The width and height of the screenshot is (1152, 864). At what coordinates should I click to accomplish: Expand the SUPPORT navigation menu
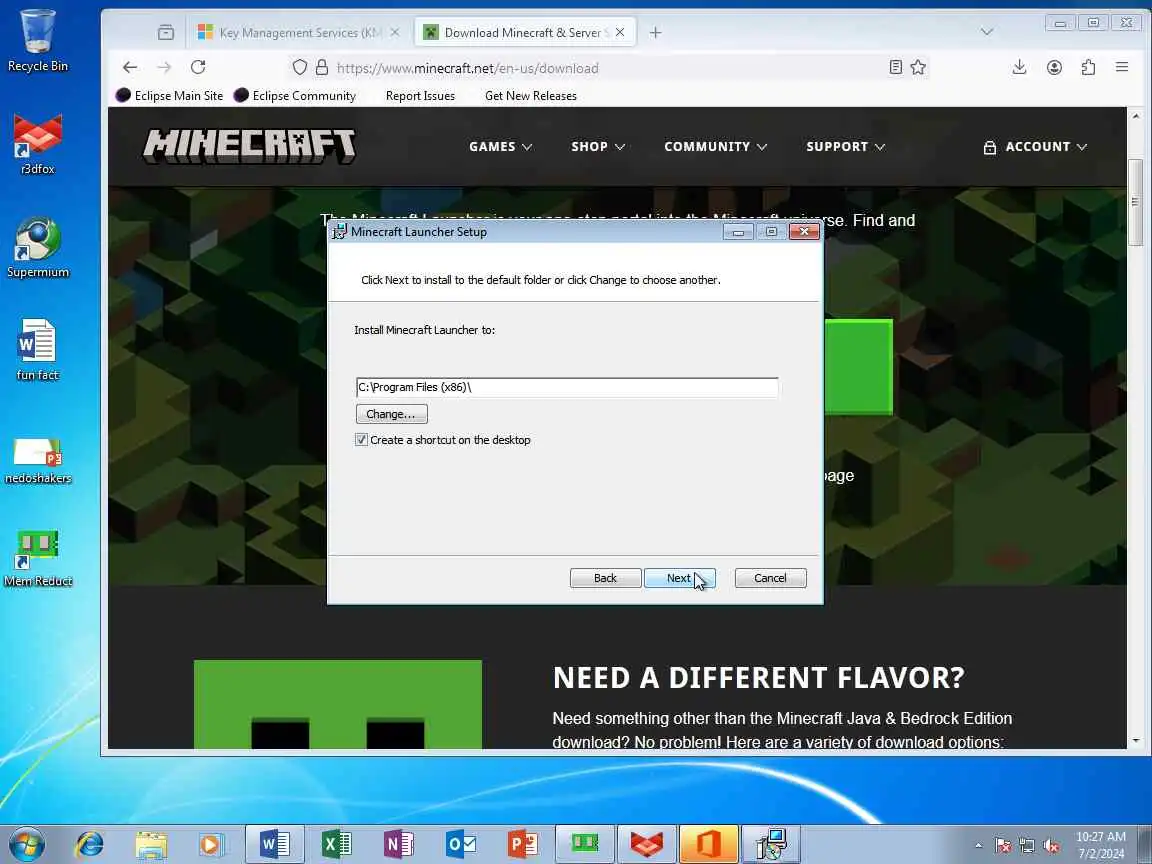tap(846, 147)
